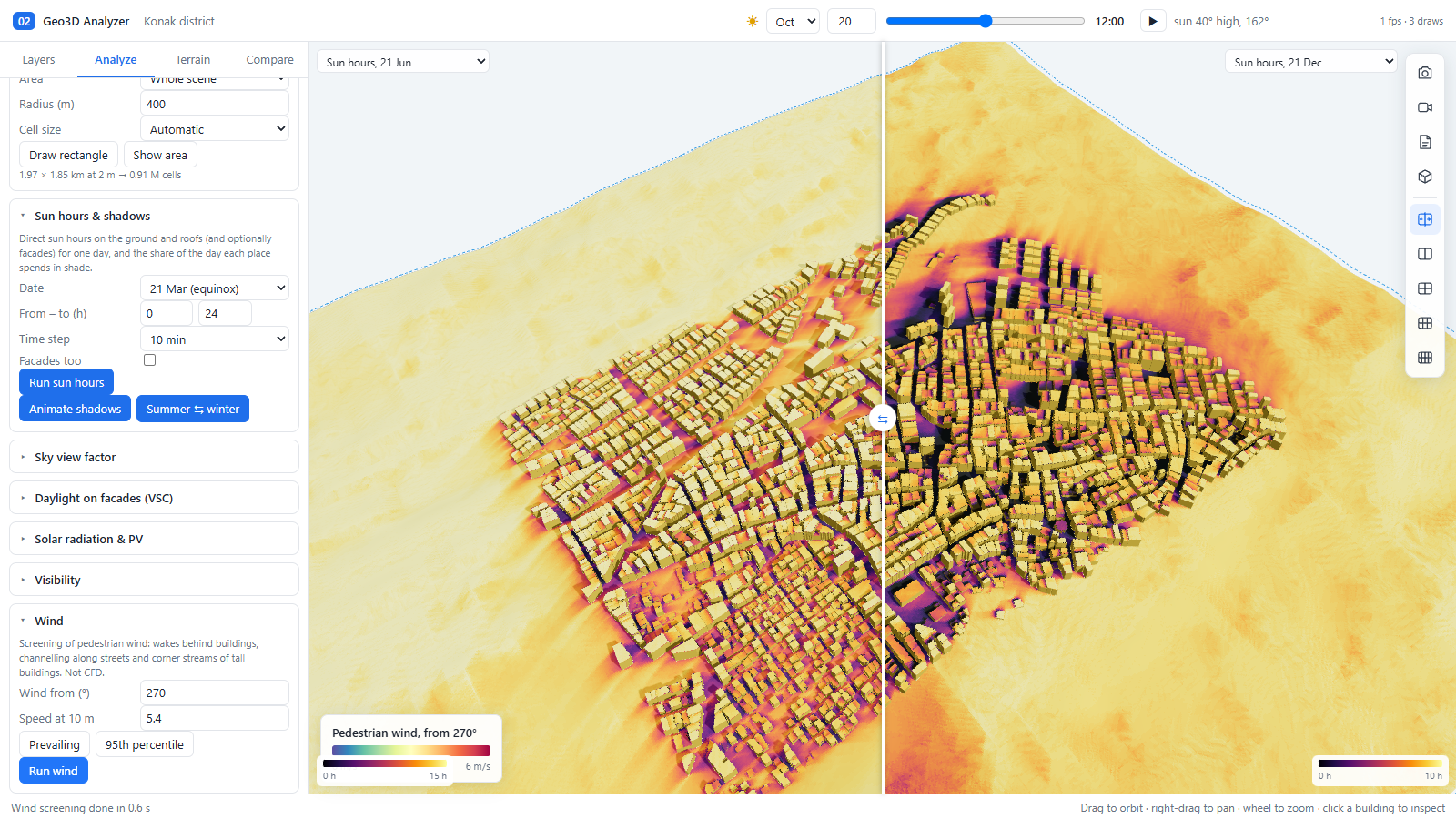Image resolution: width=1456 pixels, height=819 pixels.
Task: Expand the Sky view factor section
Action: tap(154, 457)
